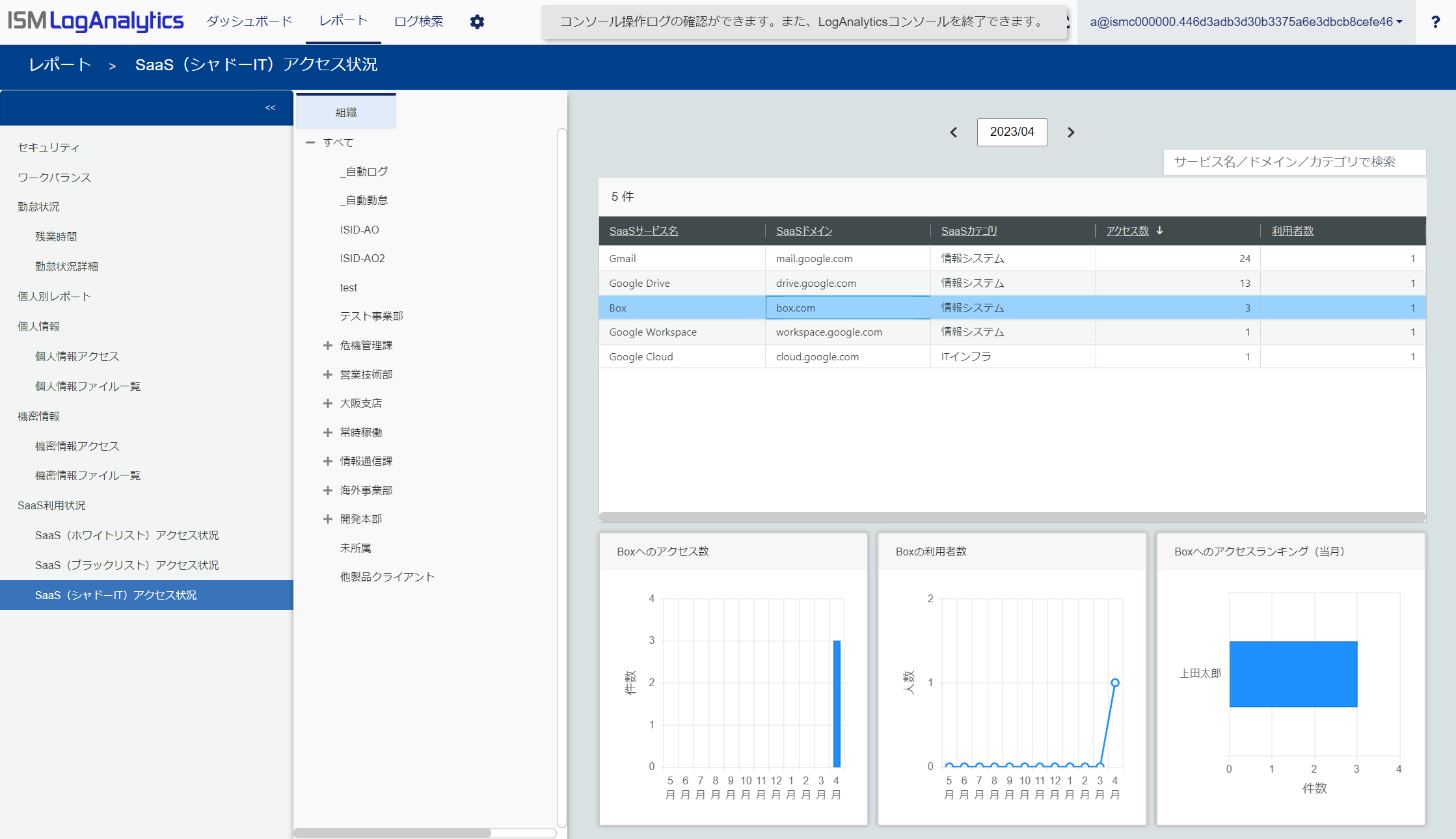
Task: Sort by SaaSカテゴリ column header
Action: coord(969,231)
